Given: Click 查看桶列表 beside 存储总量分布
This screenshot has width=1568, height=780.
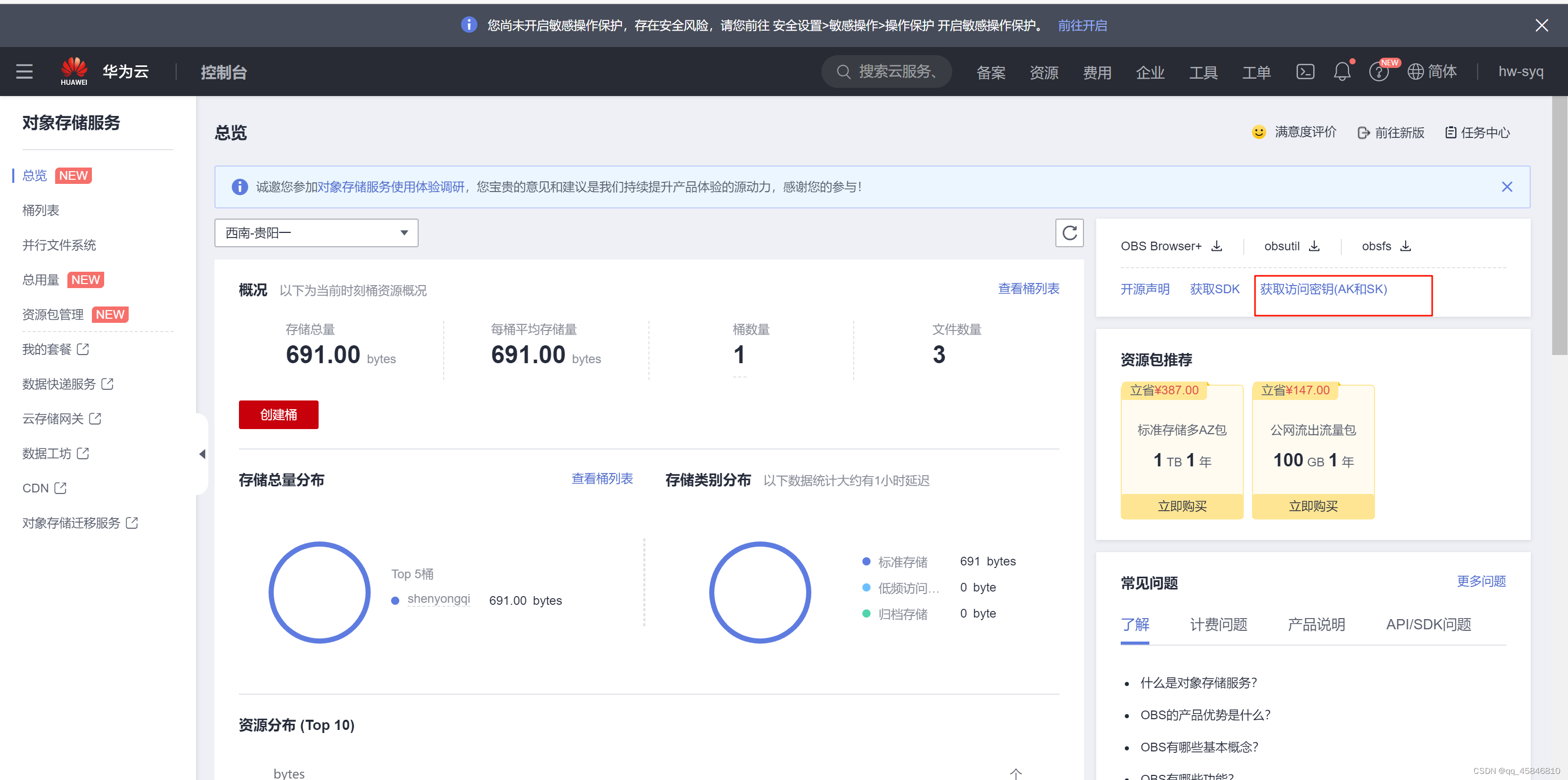Looking at the screenshot, I should coord(601,479).
